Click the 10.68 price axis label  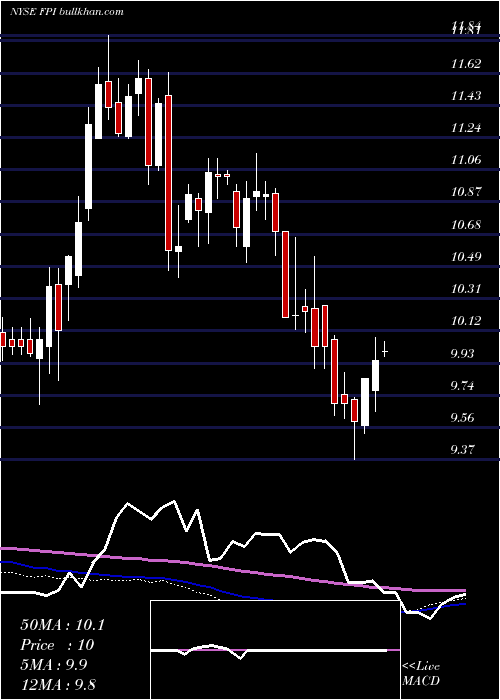click(x=466, y=225)
